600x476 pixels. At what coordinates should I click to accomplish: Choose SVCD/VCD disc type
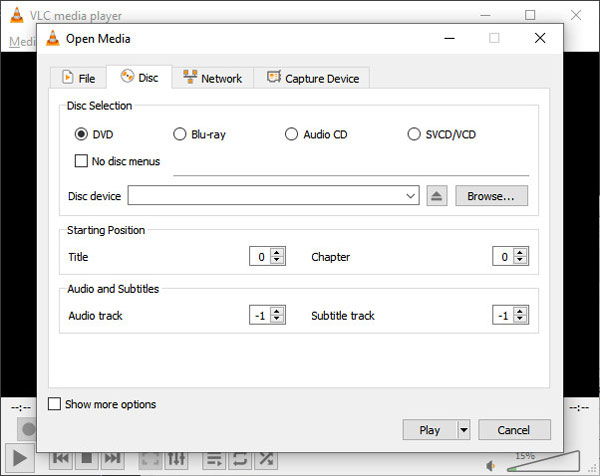coord(414,134)
